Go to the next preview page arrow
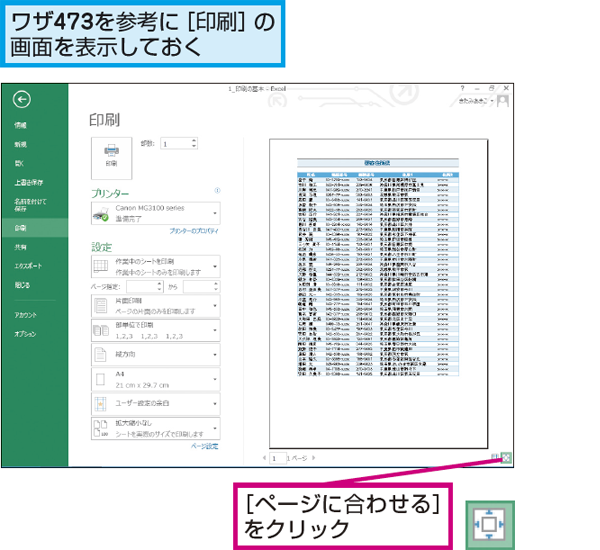The height and width of the screenshot is (550, 600). pyautogui.click(x=314, y=458)
